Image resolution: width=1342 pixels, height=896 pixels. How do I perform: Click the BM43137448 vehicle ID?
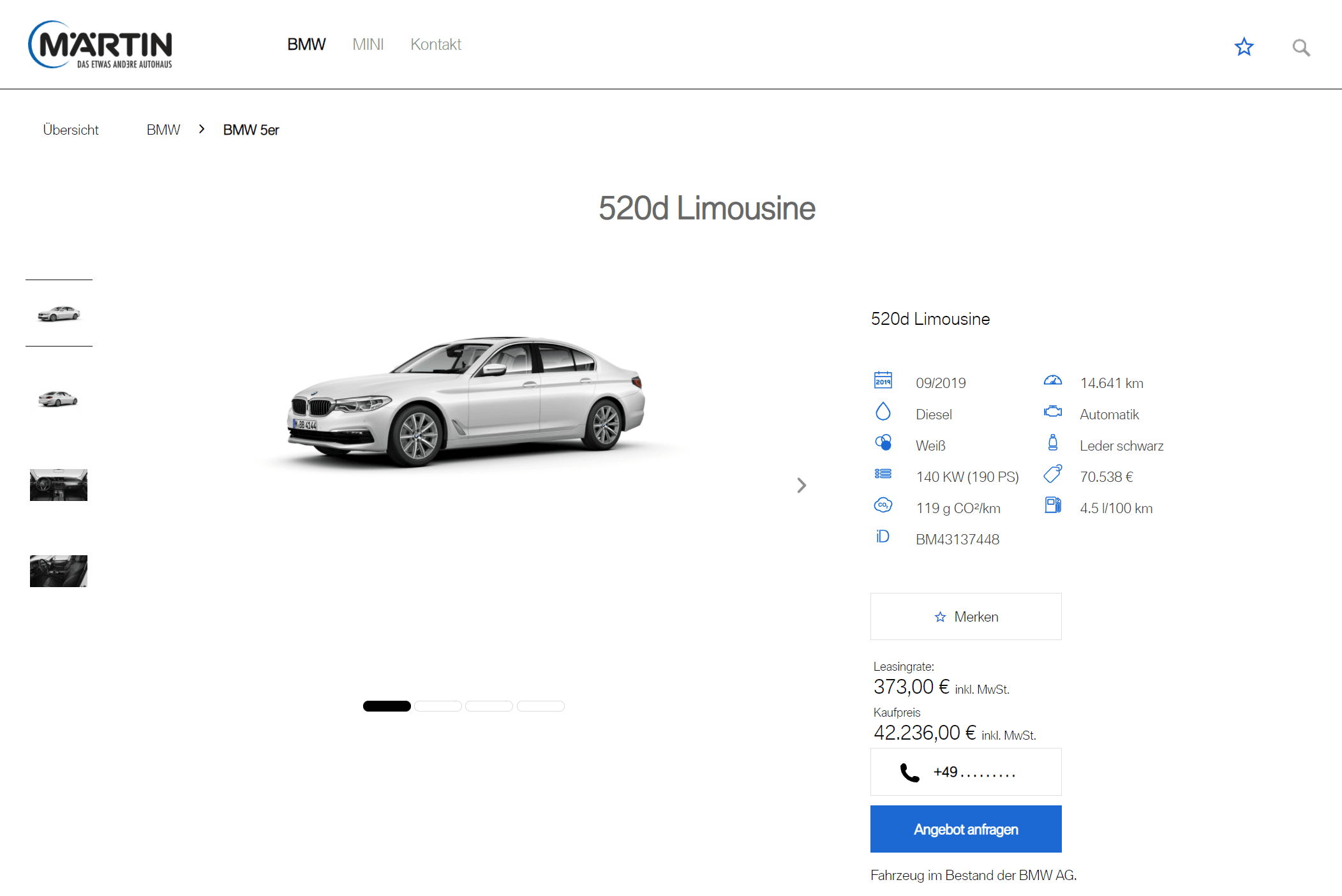pyautogui.click(x=957, y=539)
